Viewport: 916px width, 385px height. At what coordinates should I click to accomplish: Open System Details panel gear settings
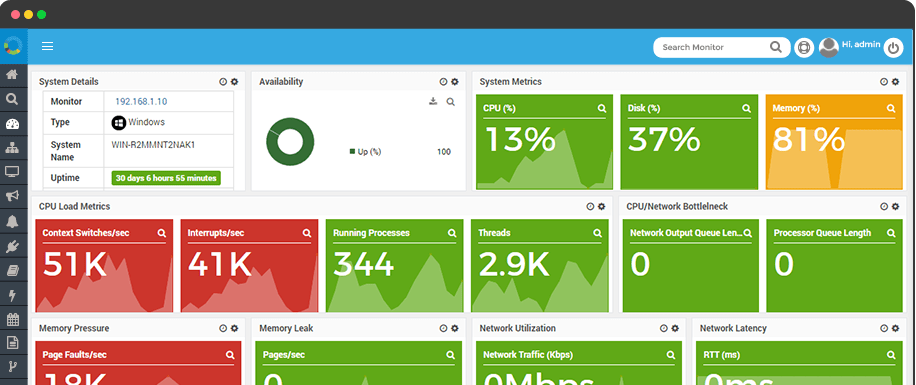pos(235,82)
